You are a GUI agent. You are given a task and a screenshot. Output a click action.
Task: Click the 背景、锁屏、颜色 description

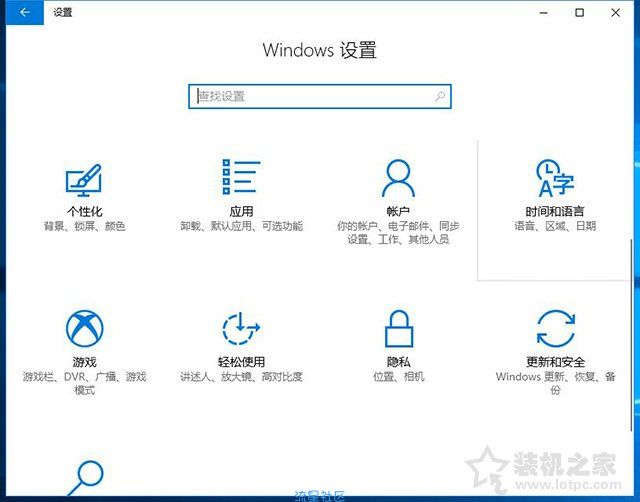pos(84,226)
